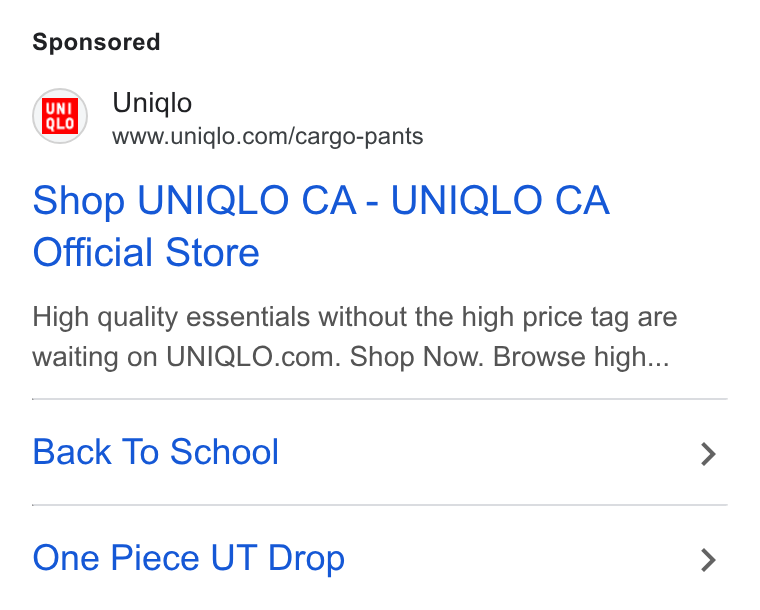Open the One Piece UT Drop sitelink
Viewport: 760px width, 610px height.
[189, 558]
